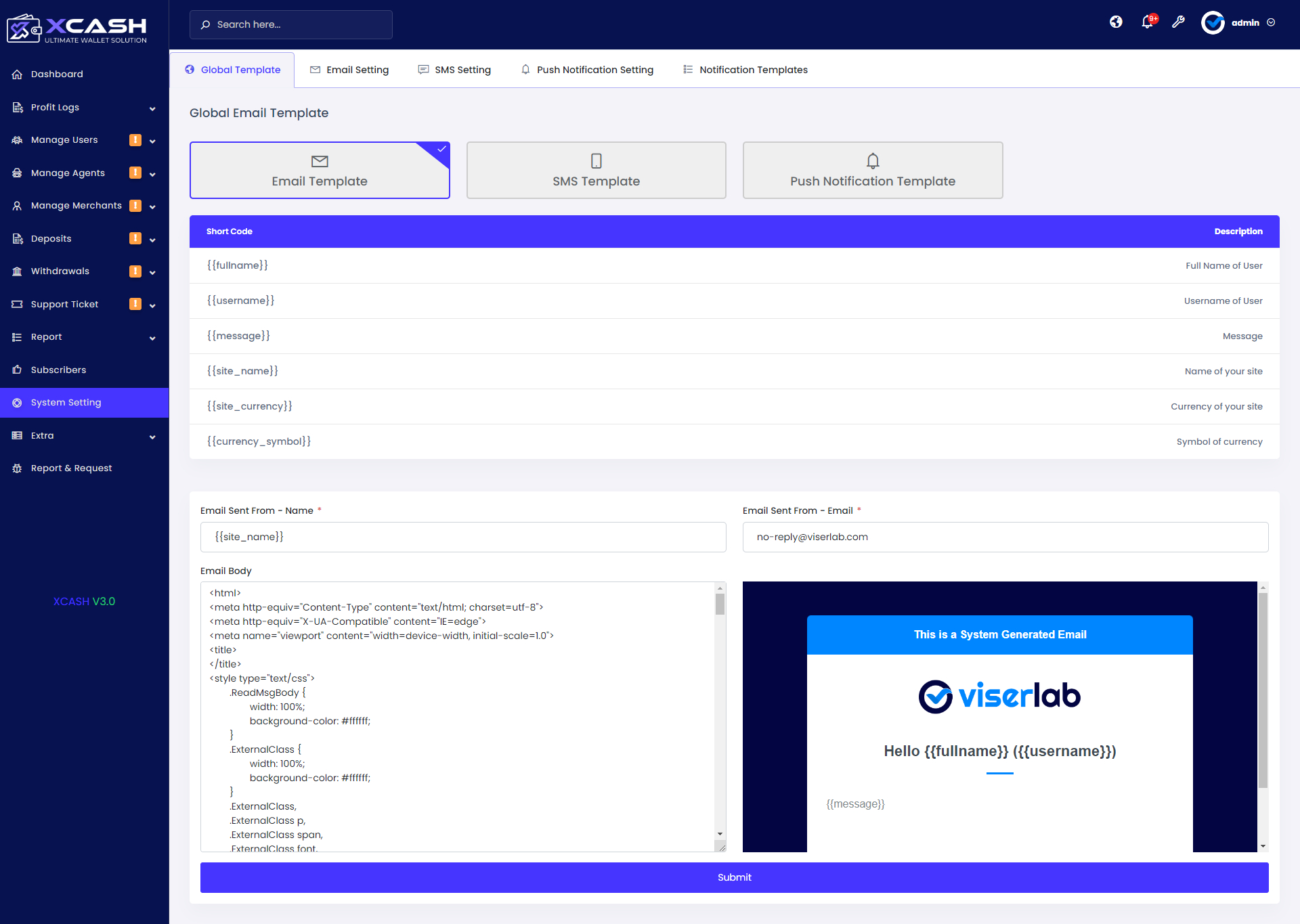Click the wrench icon in header
The image size is (1300, 924).
tap(1178, 22)
